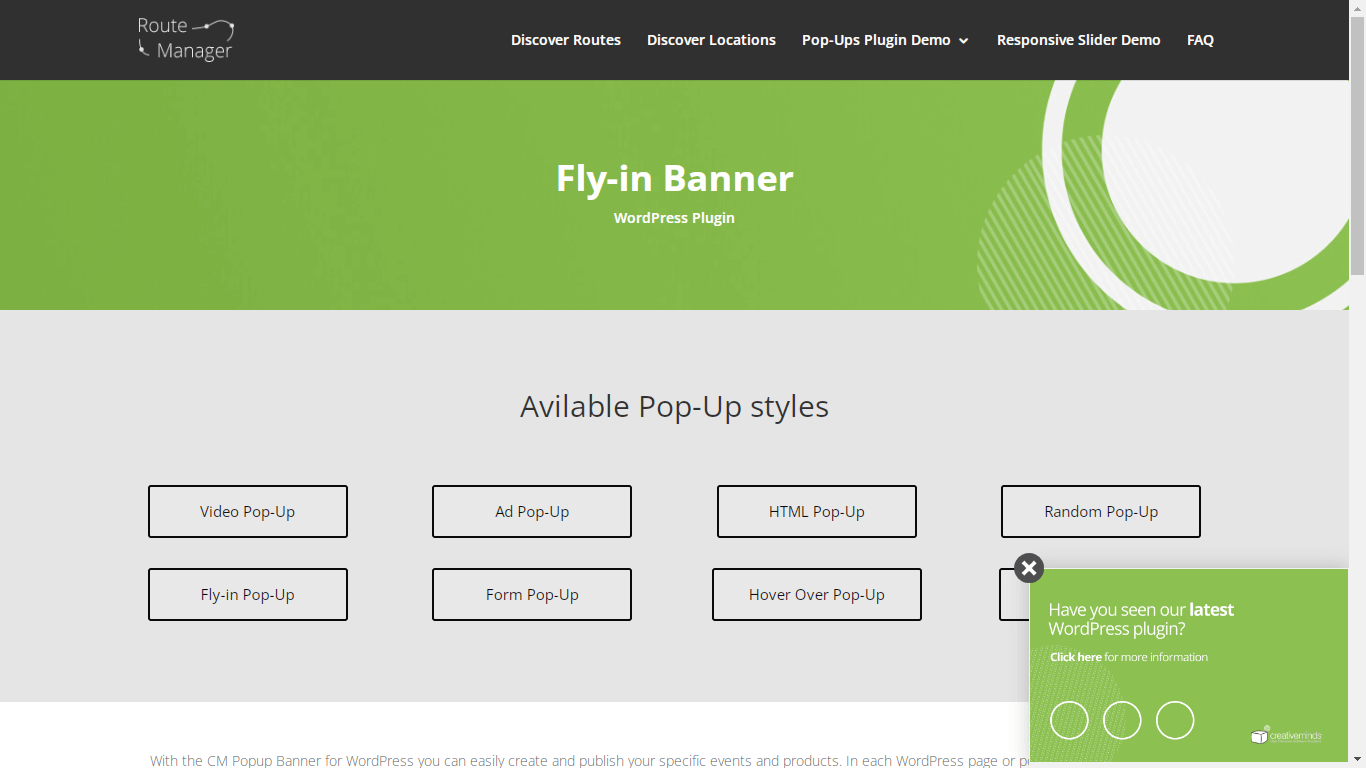Viewport: 1366px width, 768px height.
Task: Click the Video Pop-Up button
Action: 248,512
